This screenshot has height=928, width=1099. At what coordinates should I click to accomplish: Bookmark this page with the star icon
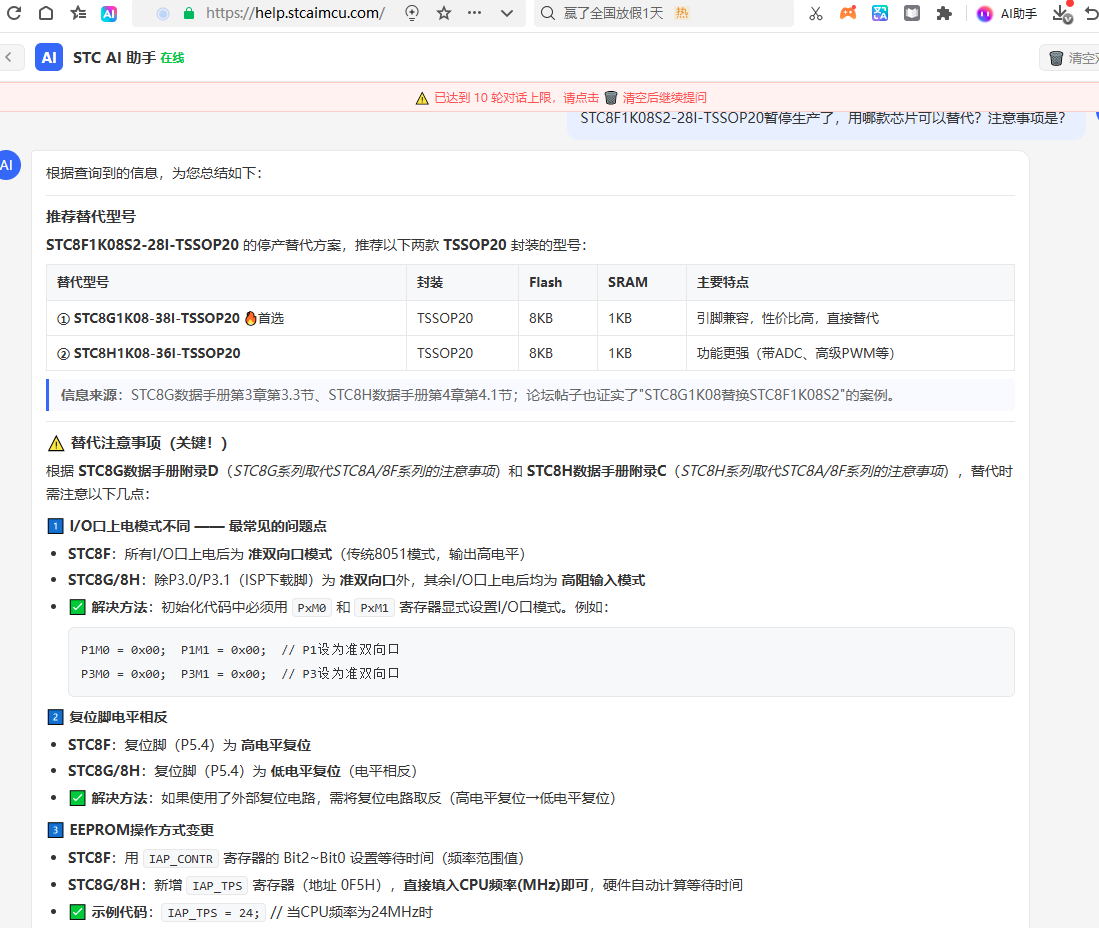click(x=444, y=13)
